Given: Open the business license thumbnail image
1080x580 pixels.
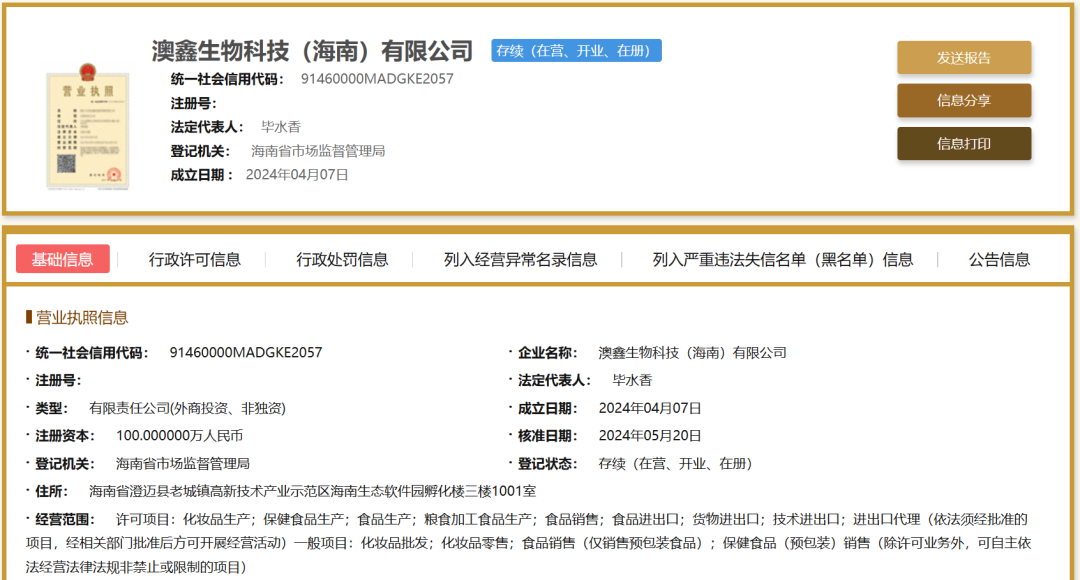Looking at the screenshot, I should [x=87, y=129].
